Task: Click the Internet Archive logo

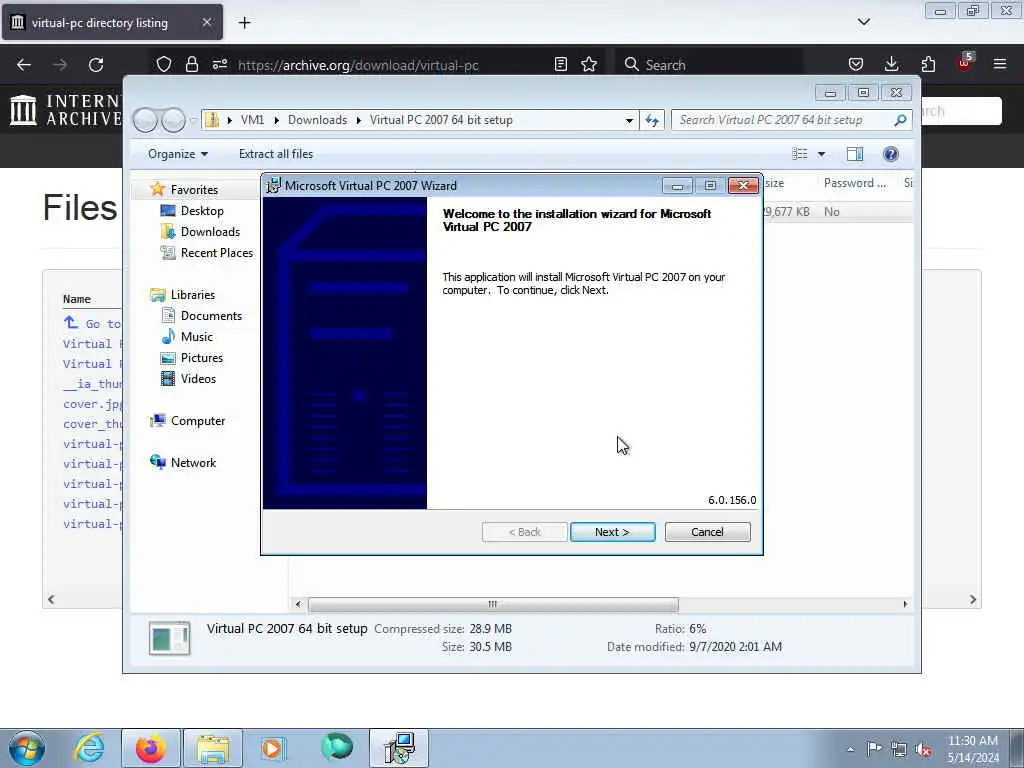Action: pos(65,109)
